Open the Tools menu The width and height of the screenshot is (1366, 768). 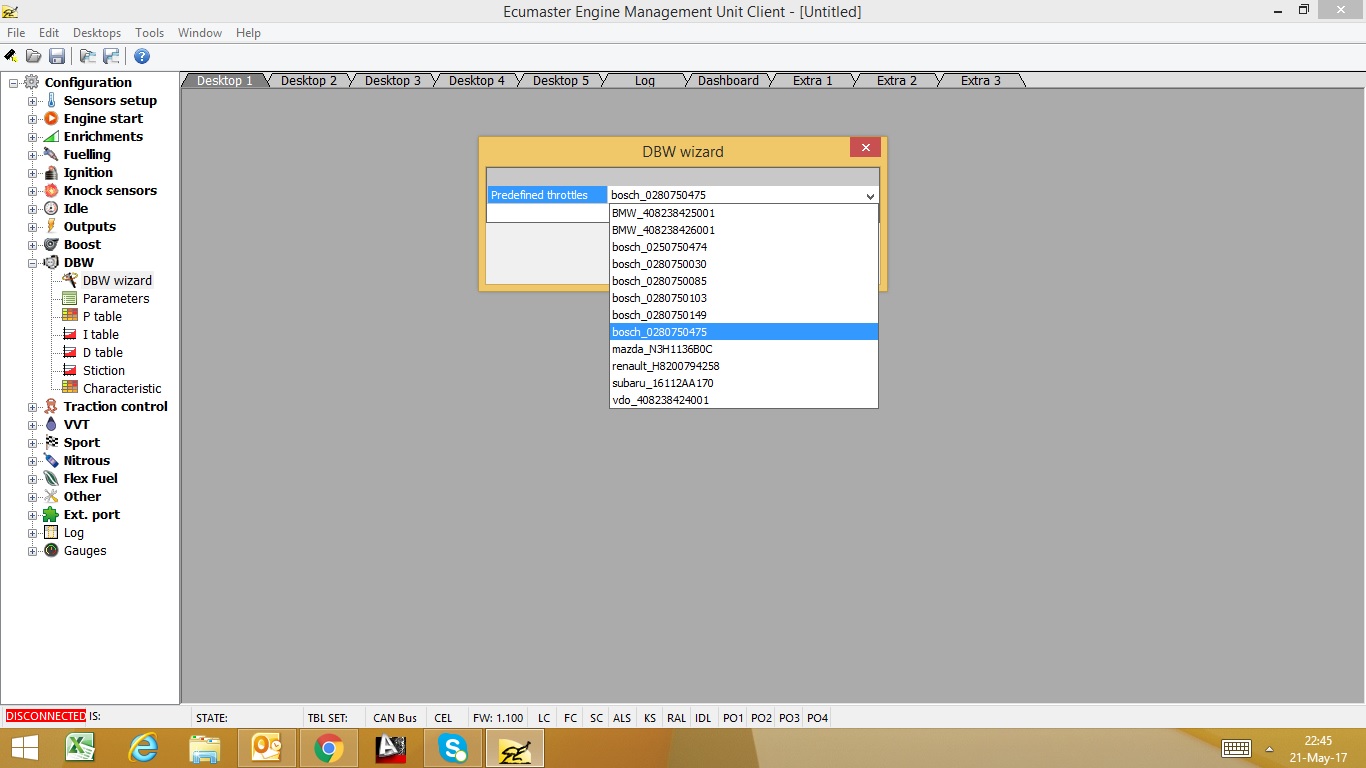pyautogui.click(x=149, y=33)
